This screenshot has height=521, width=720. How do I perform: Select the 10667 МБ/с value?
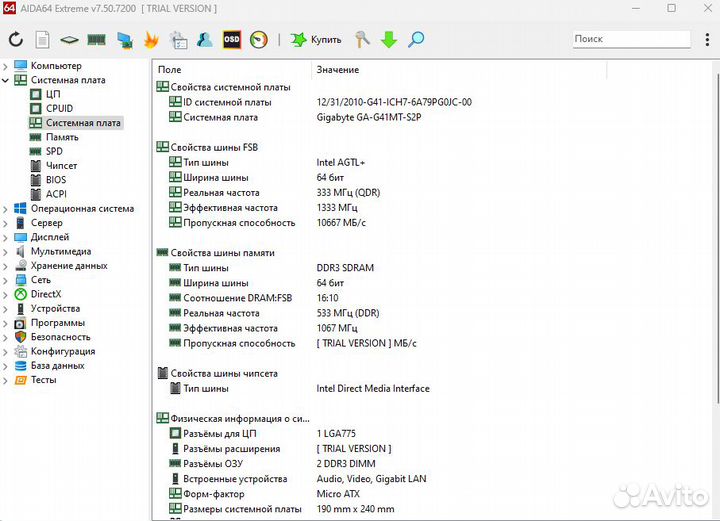click(341, 223)
